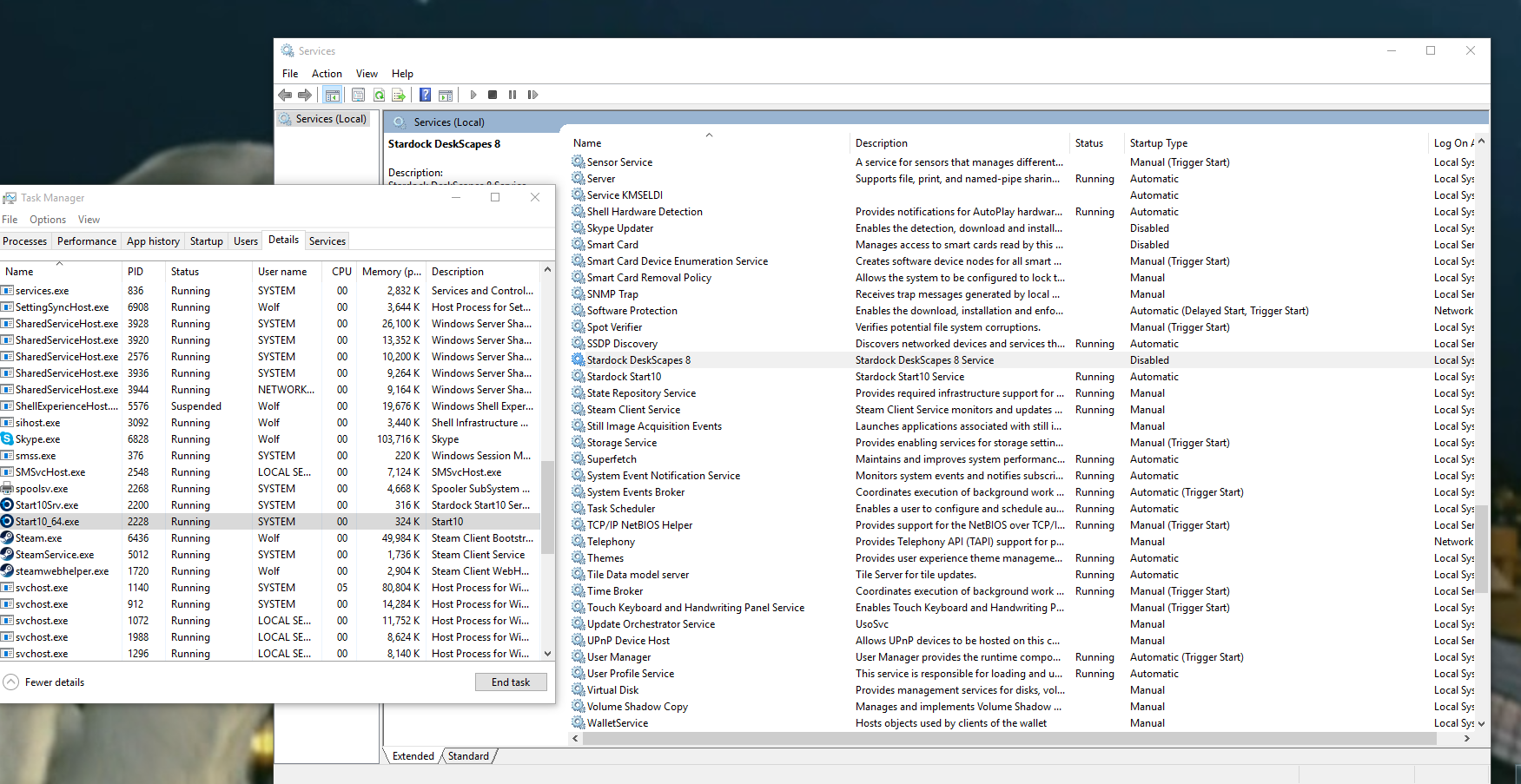
Task: Click the steamwebhelper.exe process icon
Action: (7, 571)
